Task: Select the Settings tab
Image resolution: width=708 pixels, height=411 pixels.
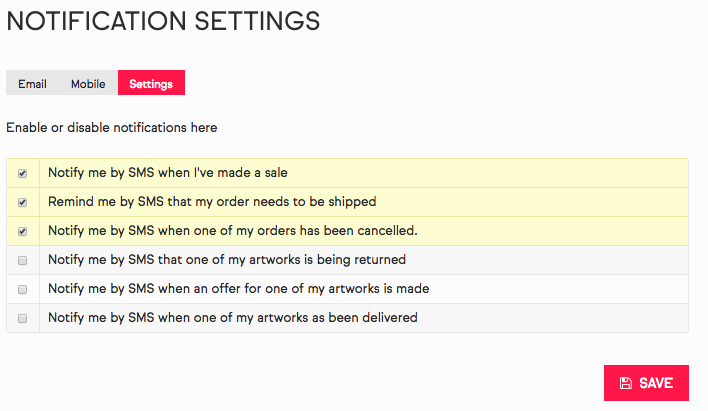Action: (x=151, y=84)
